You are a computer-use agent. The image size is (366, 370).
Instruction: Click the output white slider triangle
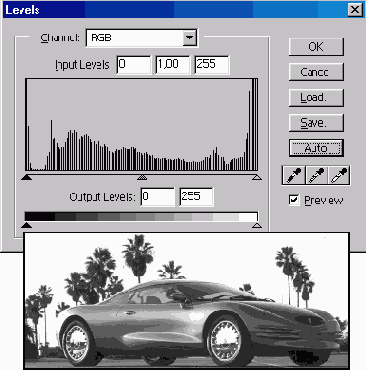256,225
